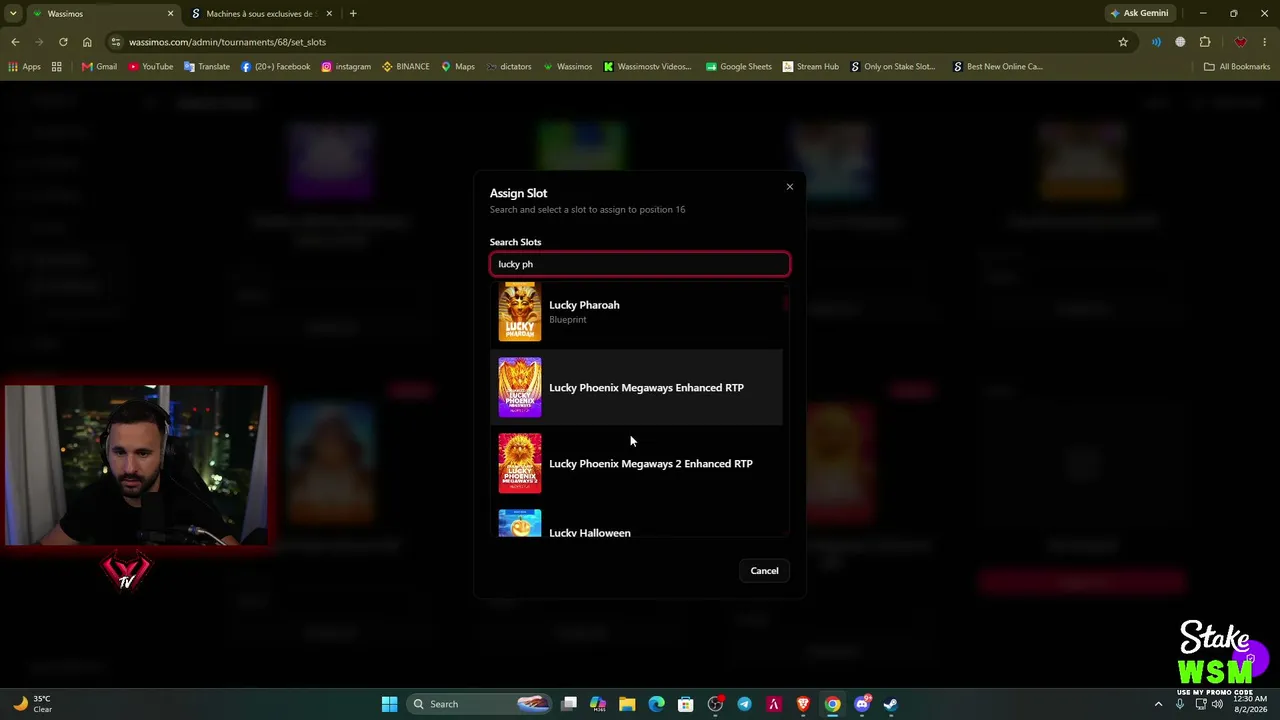The height and width of the screenshot is (720, 1280).
Task: Open the Windows Start menu
Action: (x=389, y=704)
